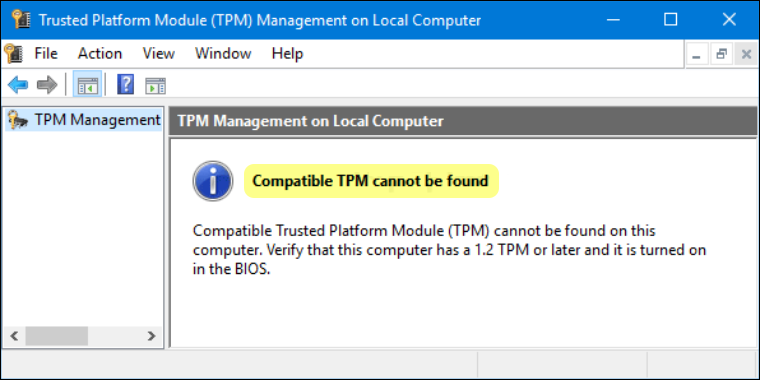Click the horizontal scrollbar thumb in tree pane
760x380 pixels.
point(57,336)
